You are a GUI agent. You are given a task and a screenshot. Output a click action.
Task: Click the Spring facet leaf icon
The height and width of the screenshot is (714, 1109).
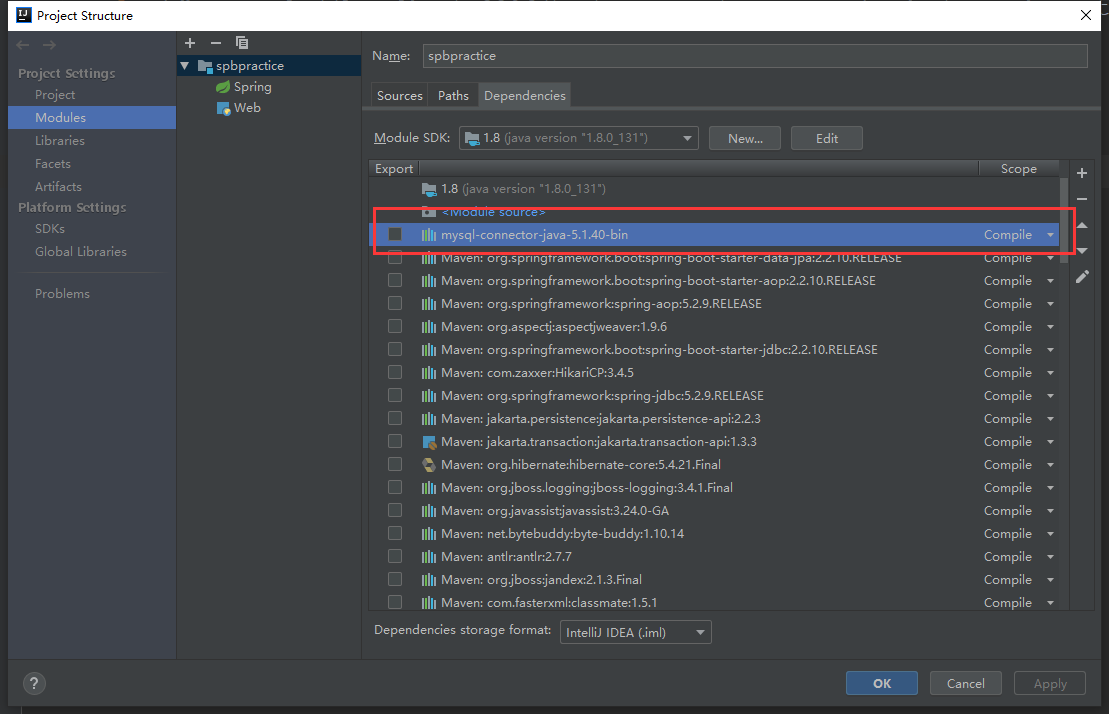pyautogui.click(x=223, y=87)
